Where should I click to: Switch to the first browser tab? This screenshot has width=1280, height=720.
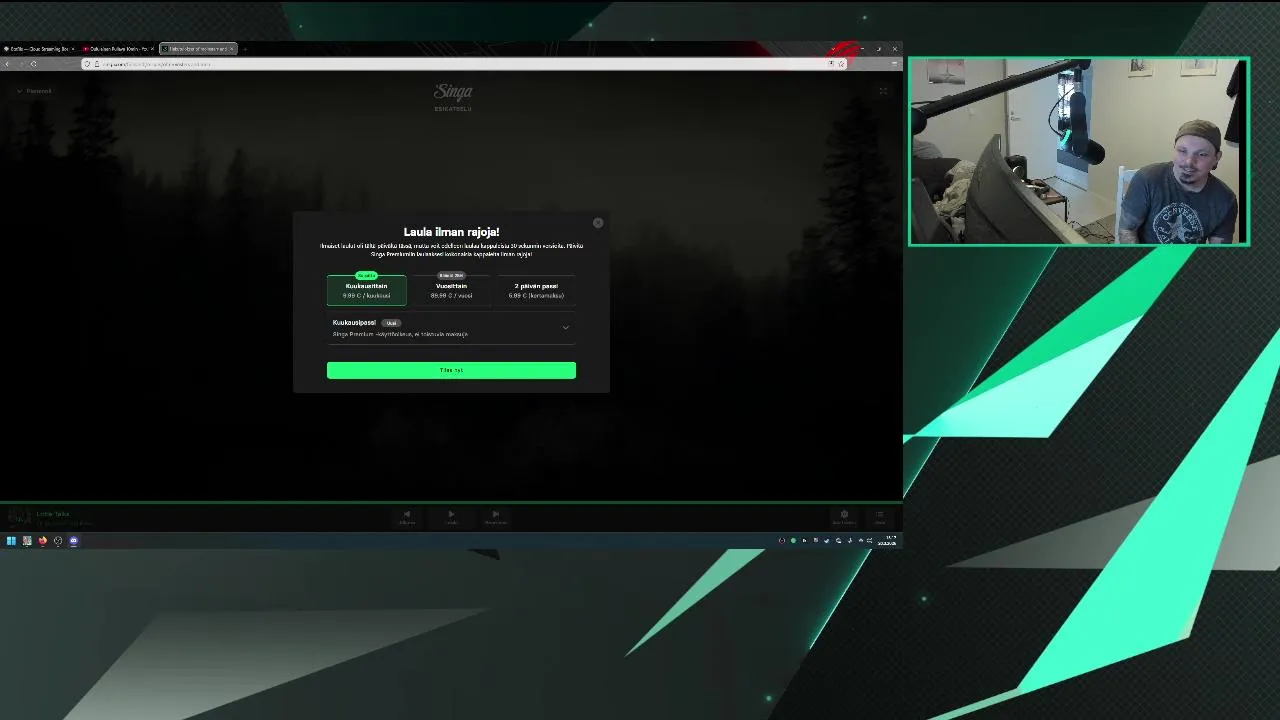tap(38, 48)
